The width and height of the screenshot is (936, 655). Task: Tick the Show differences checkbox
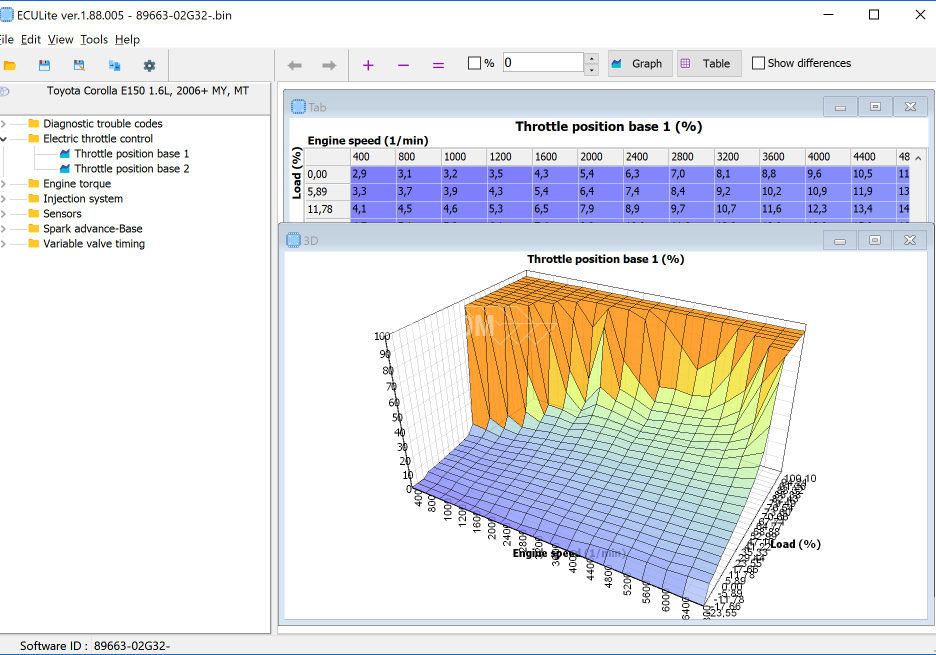click(758, 63)
